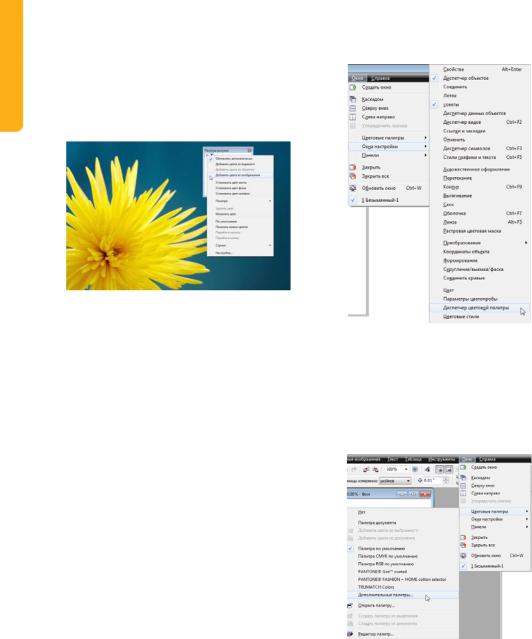Open the Текст menu in the lower menu bar
532x639 pixels.
click(393, 459)
